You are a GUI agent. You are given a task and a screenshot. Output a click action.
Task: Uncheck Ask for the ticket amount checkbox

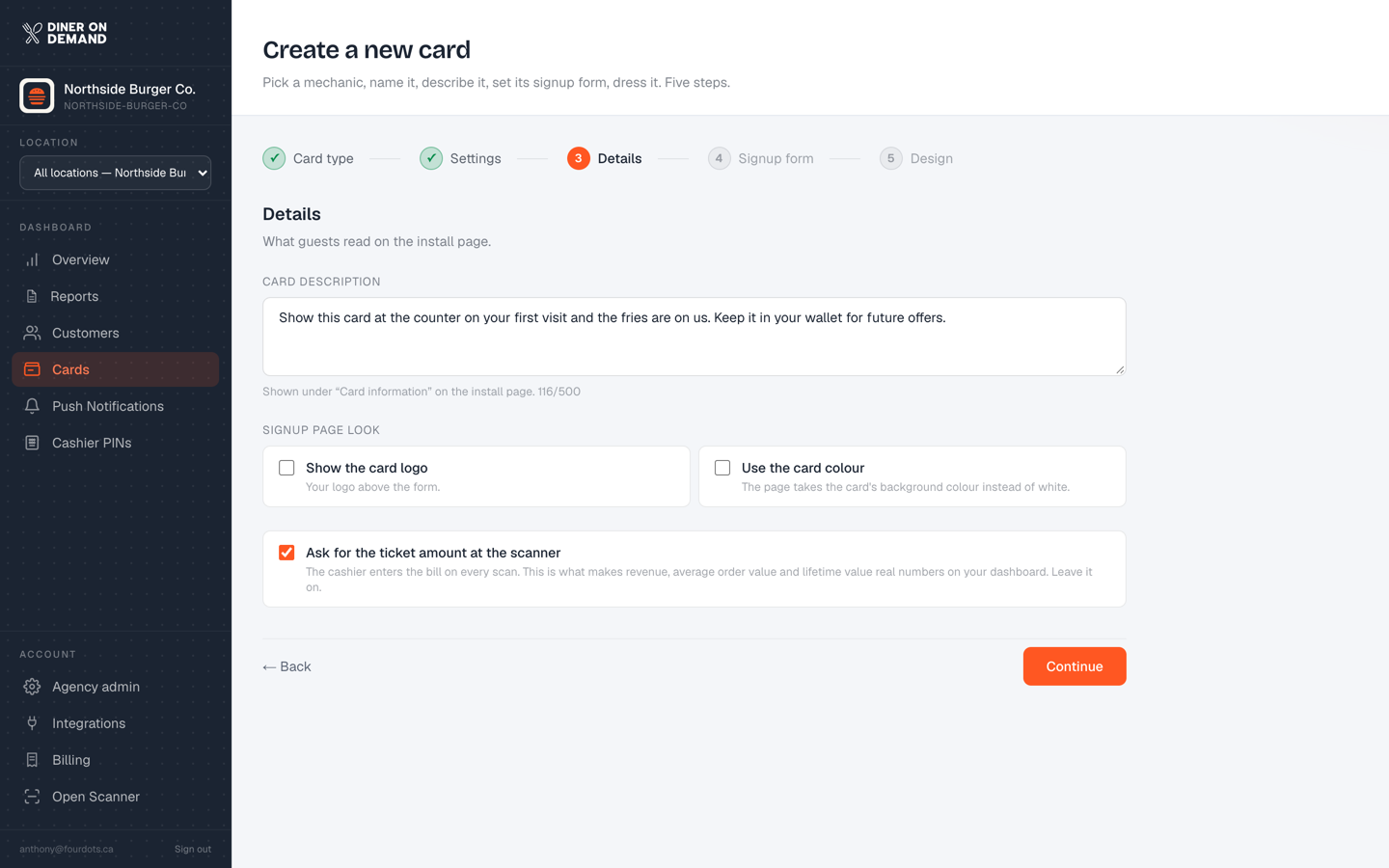(x=286, y=553)
